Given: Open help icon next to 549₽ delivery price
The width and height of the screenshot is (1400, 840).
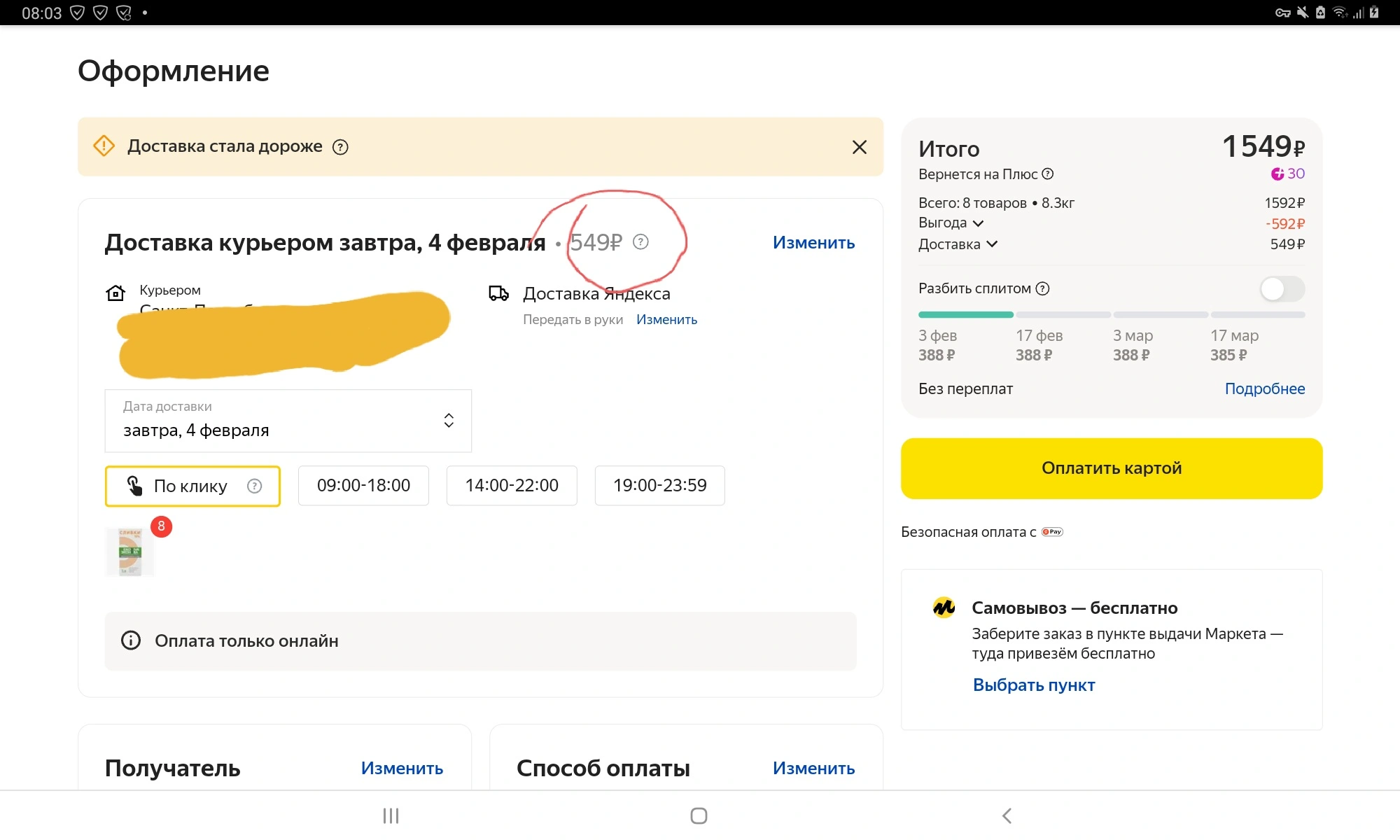Looking at the screenshot, I should pos(640,241).
